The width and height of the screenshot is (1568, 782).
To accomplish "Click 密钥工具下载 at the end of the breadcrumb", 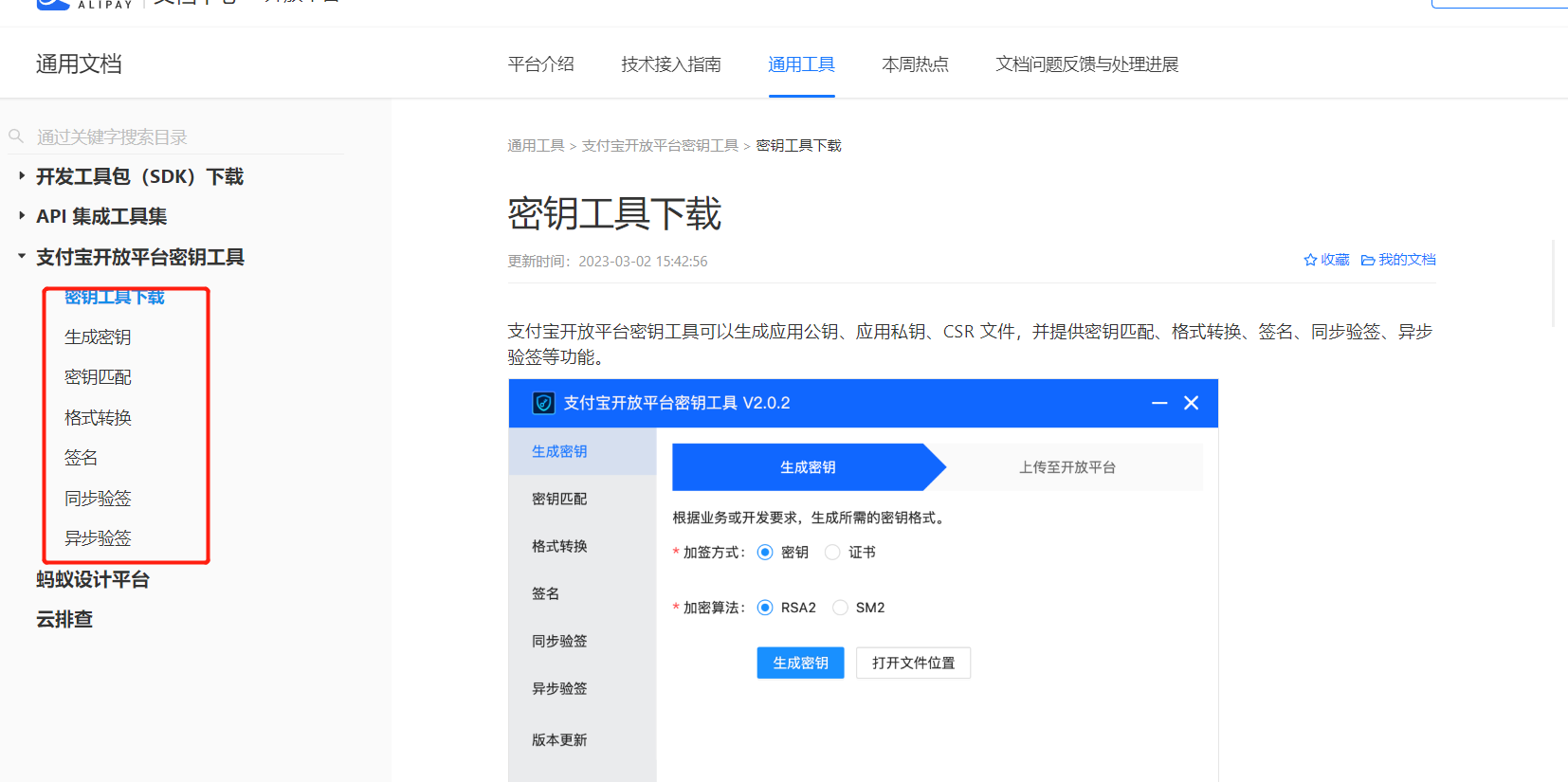I will (799, 146).
